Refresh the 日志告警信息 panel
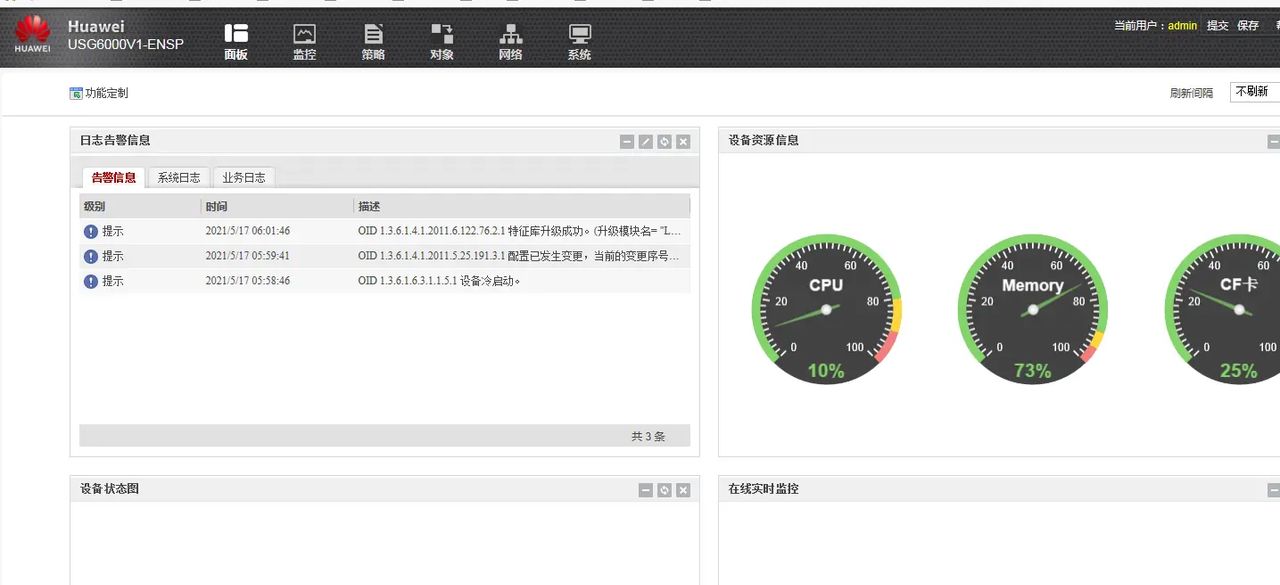Screen dimensions: 1280x585 pyautogui.click(x=664, y=141)
